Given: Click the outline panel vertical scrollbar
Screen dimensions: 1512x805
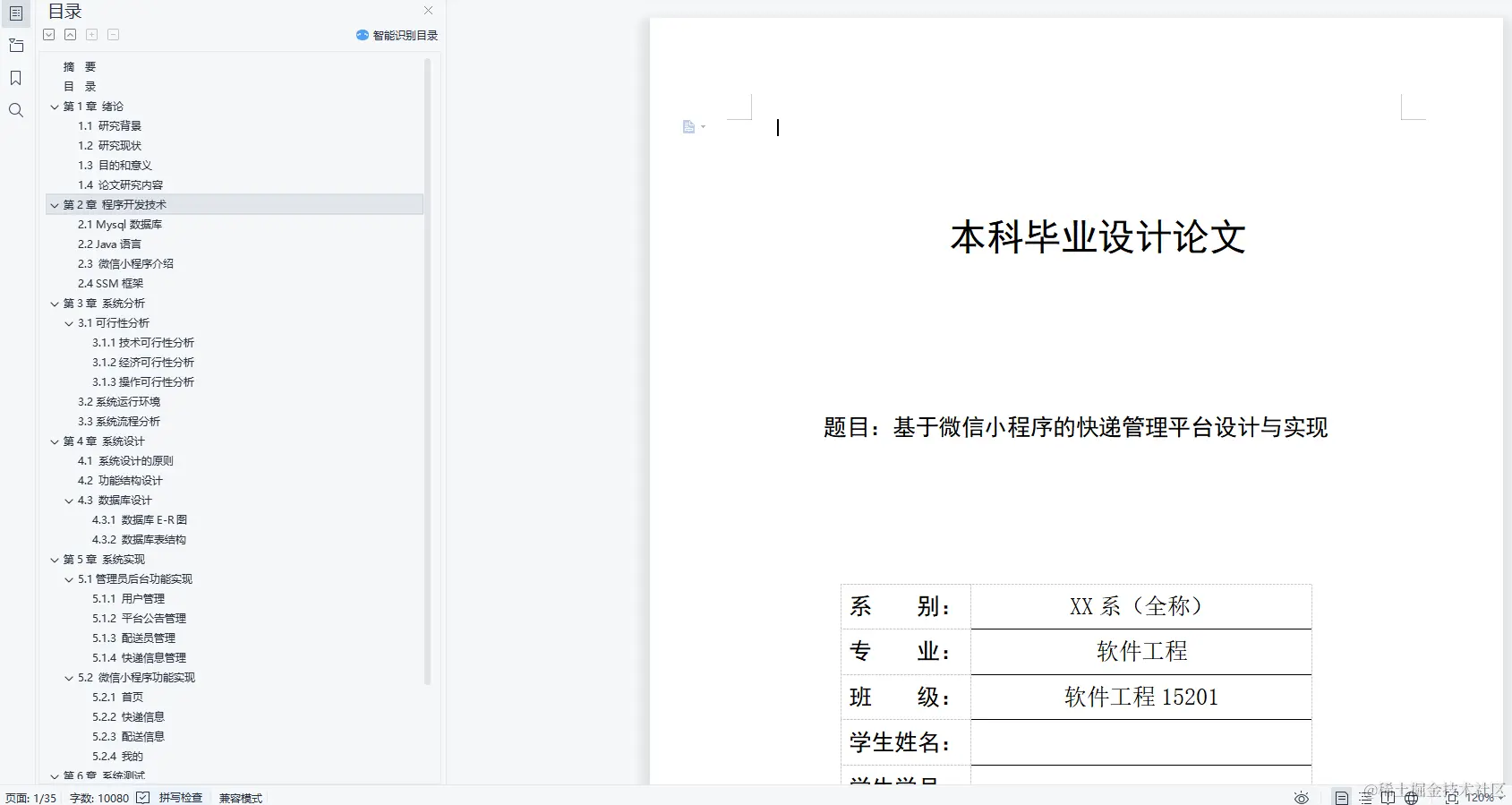Looking at the screenshot, I should click(x=428, y=372).
